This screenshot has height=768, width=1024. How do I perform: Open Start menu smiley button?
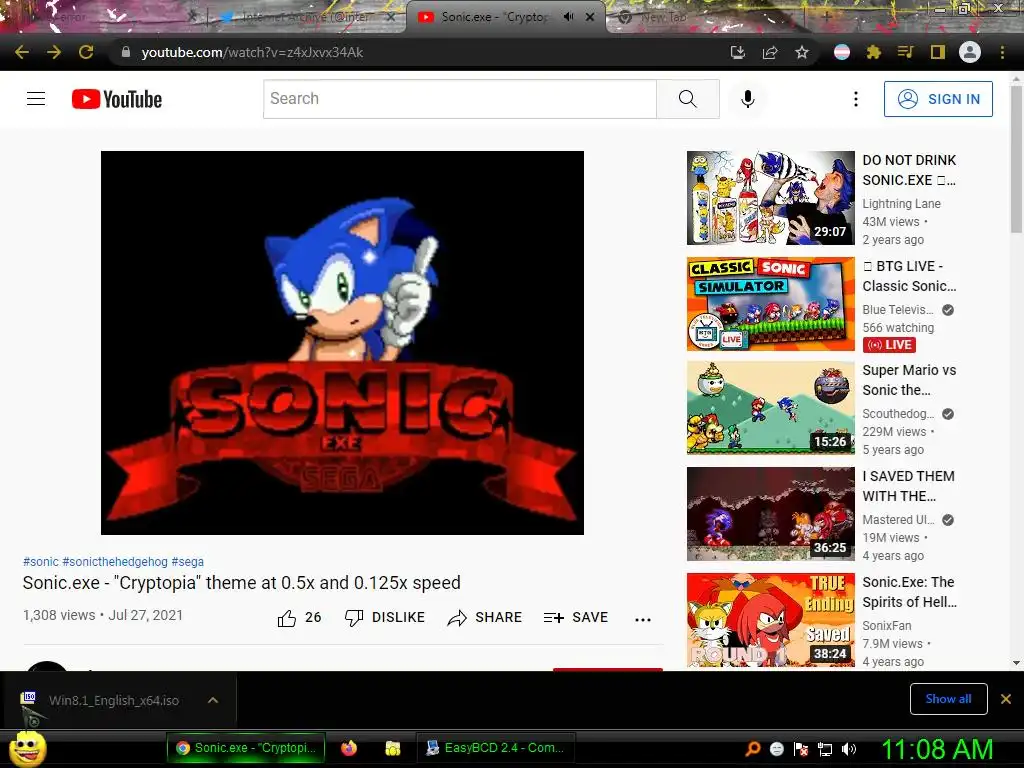click(x=27, y=748)
